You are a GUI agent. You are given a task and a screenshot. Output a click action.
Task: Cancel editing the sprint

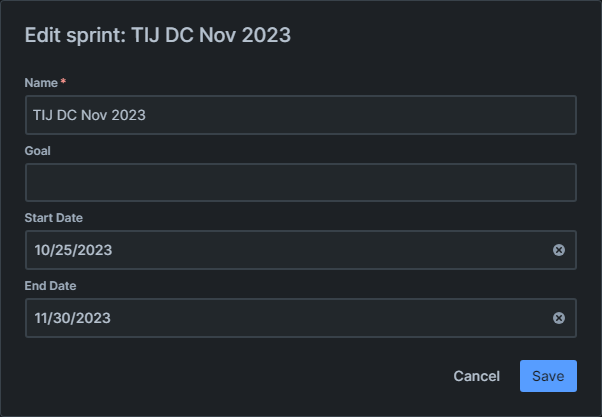click(x=476, y=376)
